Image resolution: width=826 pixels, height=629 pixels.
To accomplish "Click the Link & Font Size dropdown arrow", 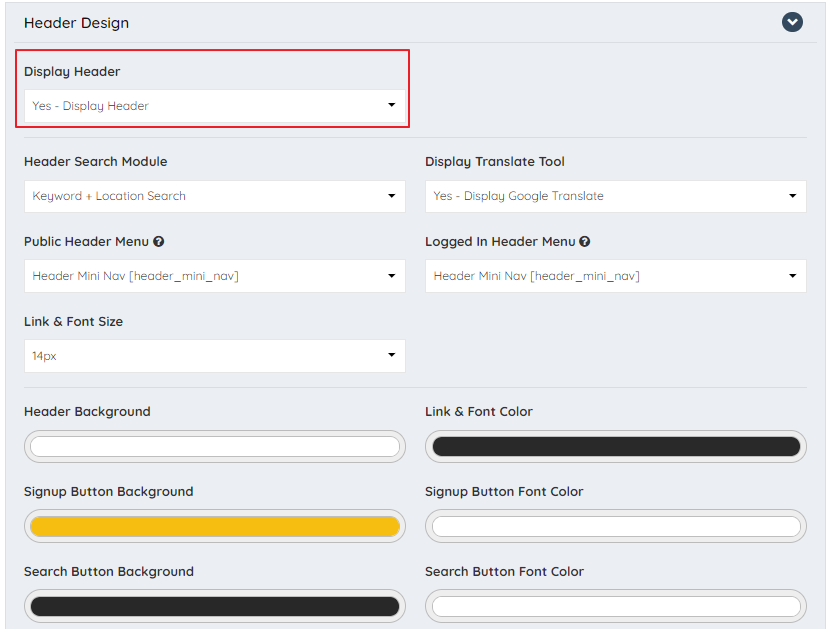I will click(x=391, y=356).
